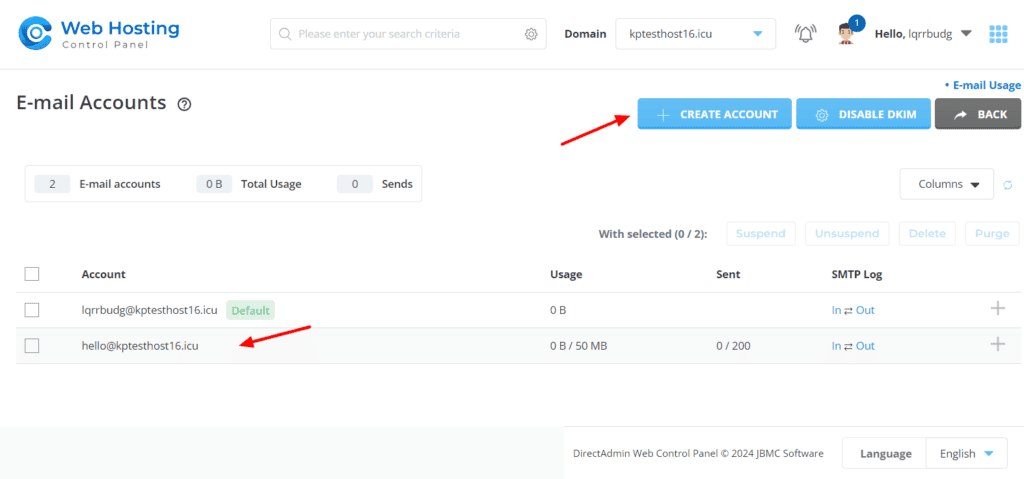Expand hello@kptesthost16.icu row plus icon
The width and height of the screenshot is (1024, 479).
pos(997,344)
